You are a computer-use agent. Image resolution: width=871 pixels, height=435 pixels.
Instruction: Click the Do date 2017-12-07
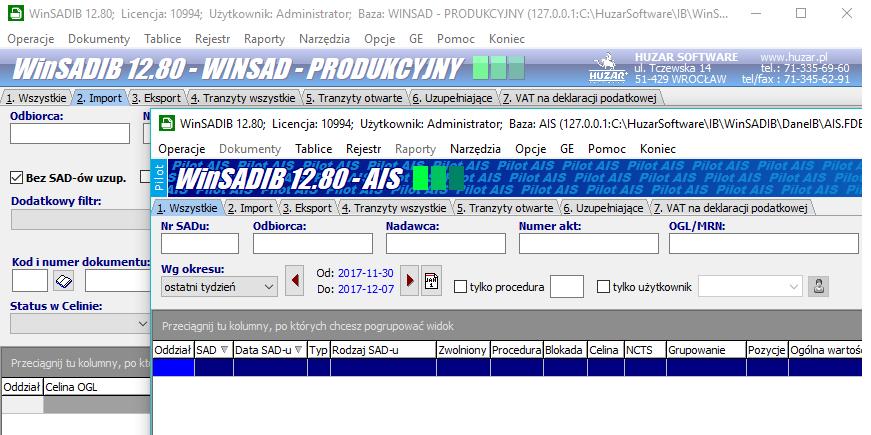click(366, 289)
